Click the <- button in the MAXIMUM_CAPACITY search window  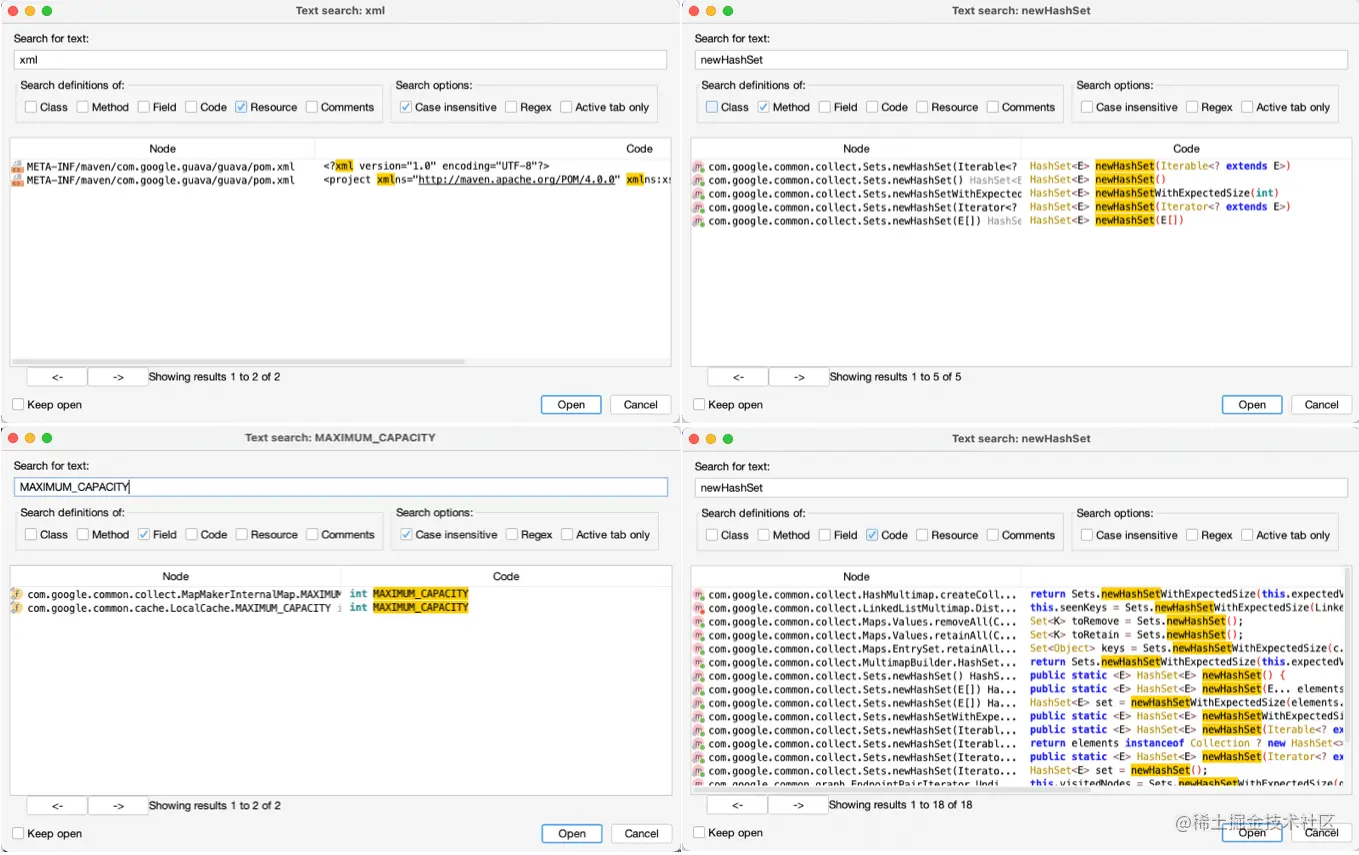57,805
